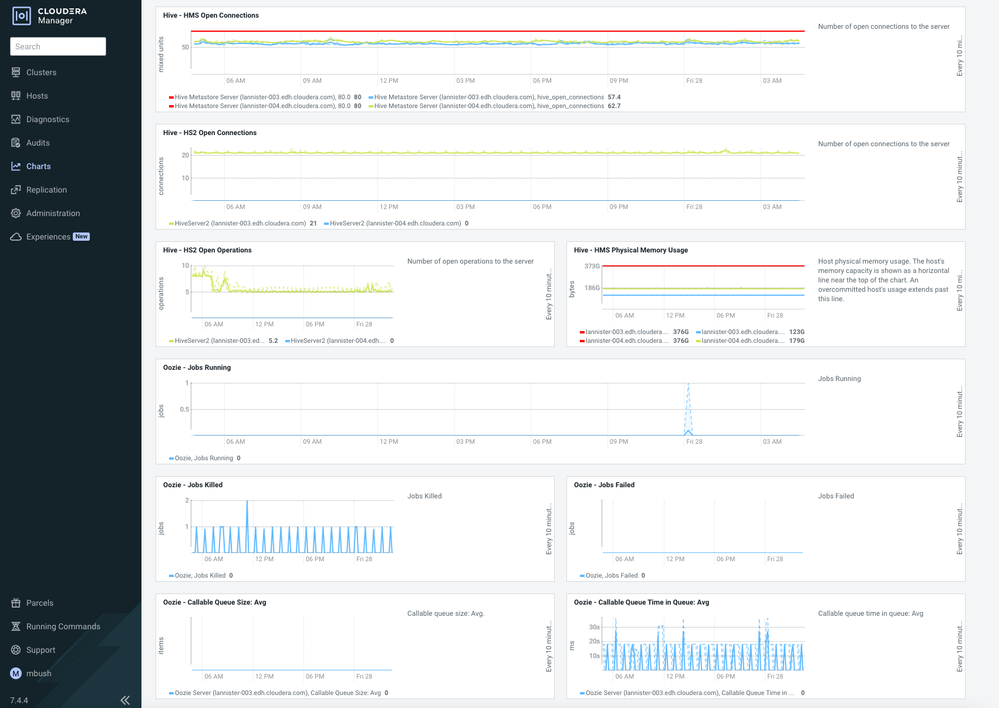Click the Hive - HS2 Open Operations title
The height and width of the screenshot is (708, 999).
click(207, 250)
